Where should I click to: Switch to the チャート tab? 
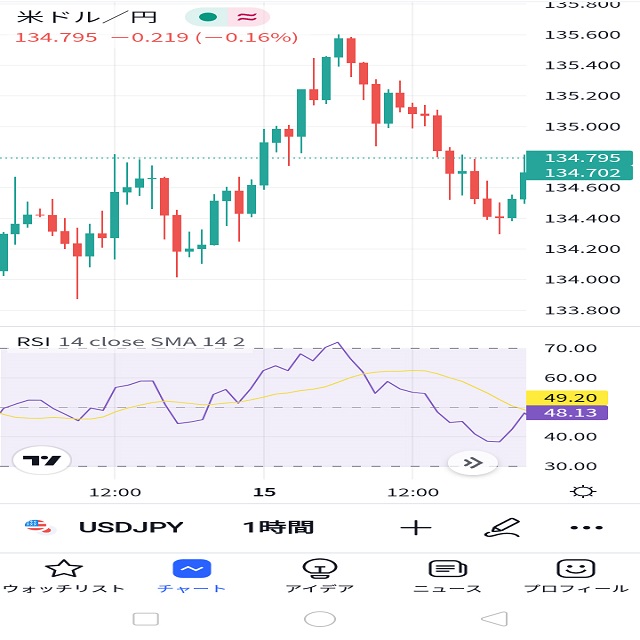(x=191, y=576)
